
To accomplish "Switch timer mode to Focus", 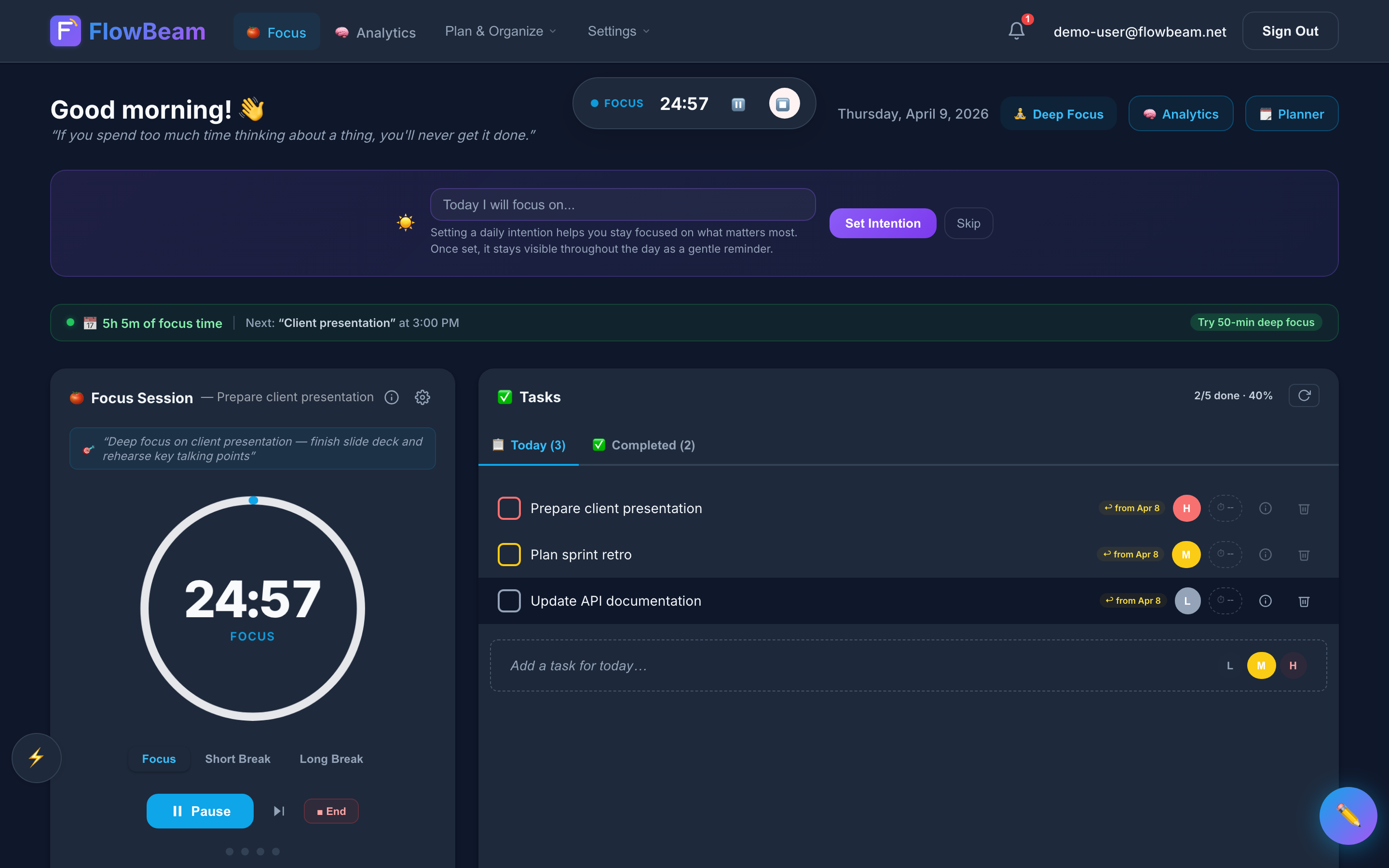I will [159, 759].
